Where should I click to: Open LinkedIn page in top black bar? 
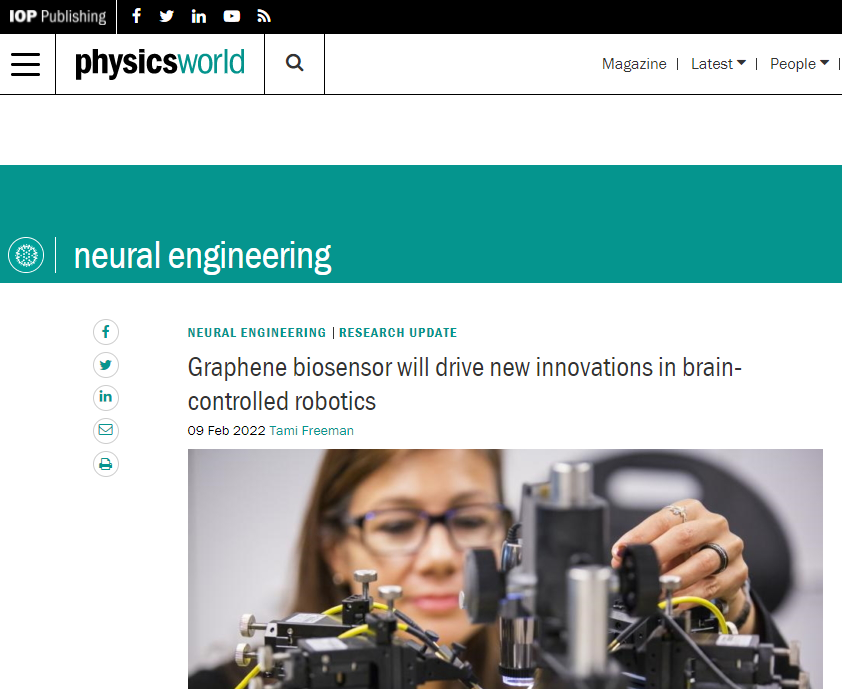point(199,17)
